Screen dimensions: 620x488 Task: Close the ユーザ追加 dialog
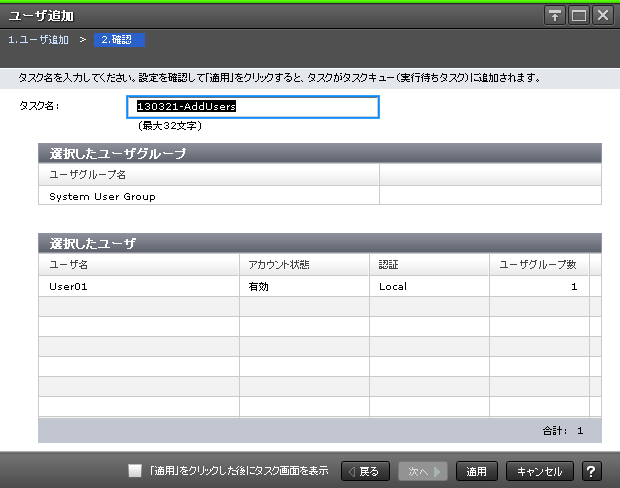pyautogui.click(x=603, y=16)
